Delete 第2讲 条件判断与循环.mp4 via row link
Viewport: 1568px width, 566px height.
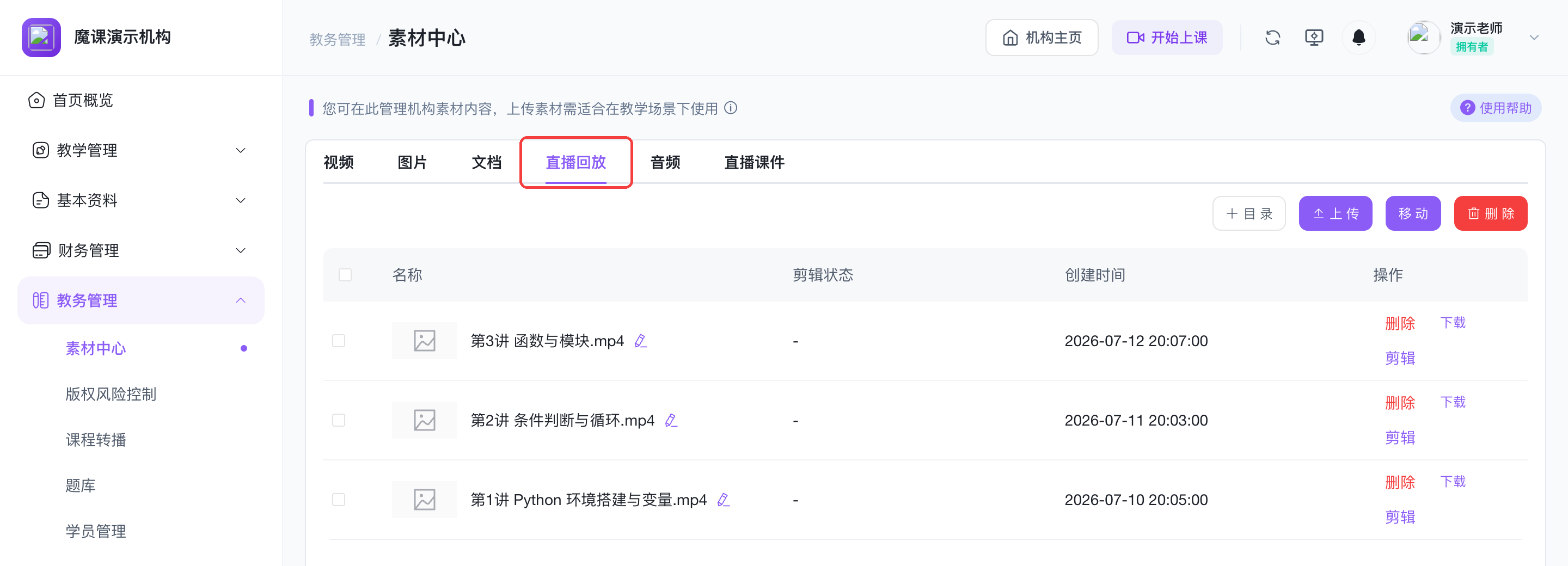click(1399, 403)
